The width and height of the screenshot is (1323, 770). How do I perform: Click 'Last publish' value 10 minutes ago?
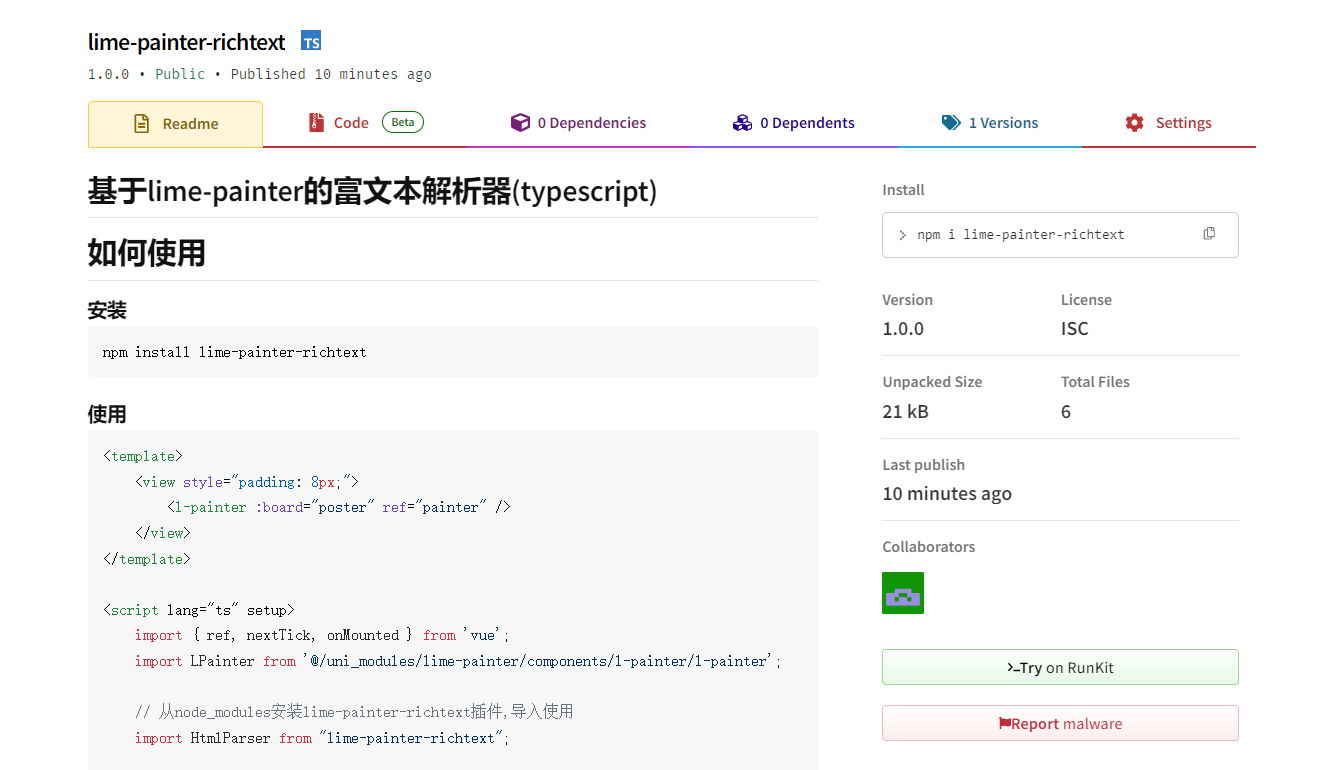pyautogui.click(x=947, y=494)
